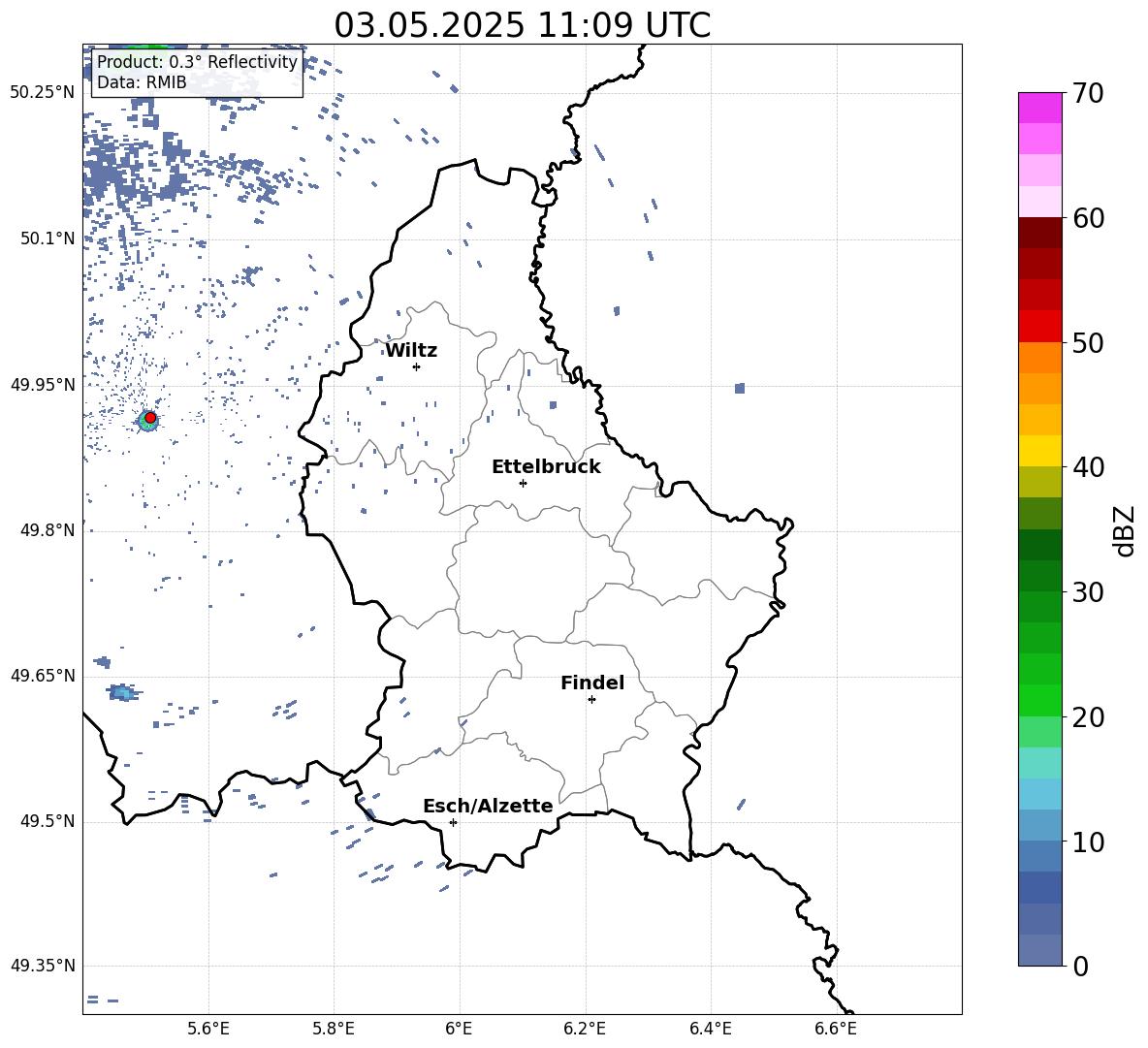Click the Wiltz station cross marker
This screenshot has height=1048, width=1148.
(417, 366)
